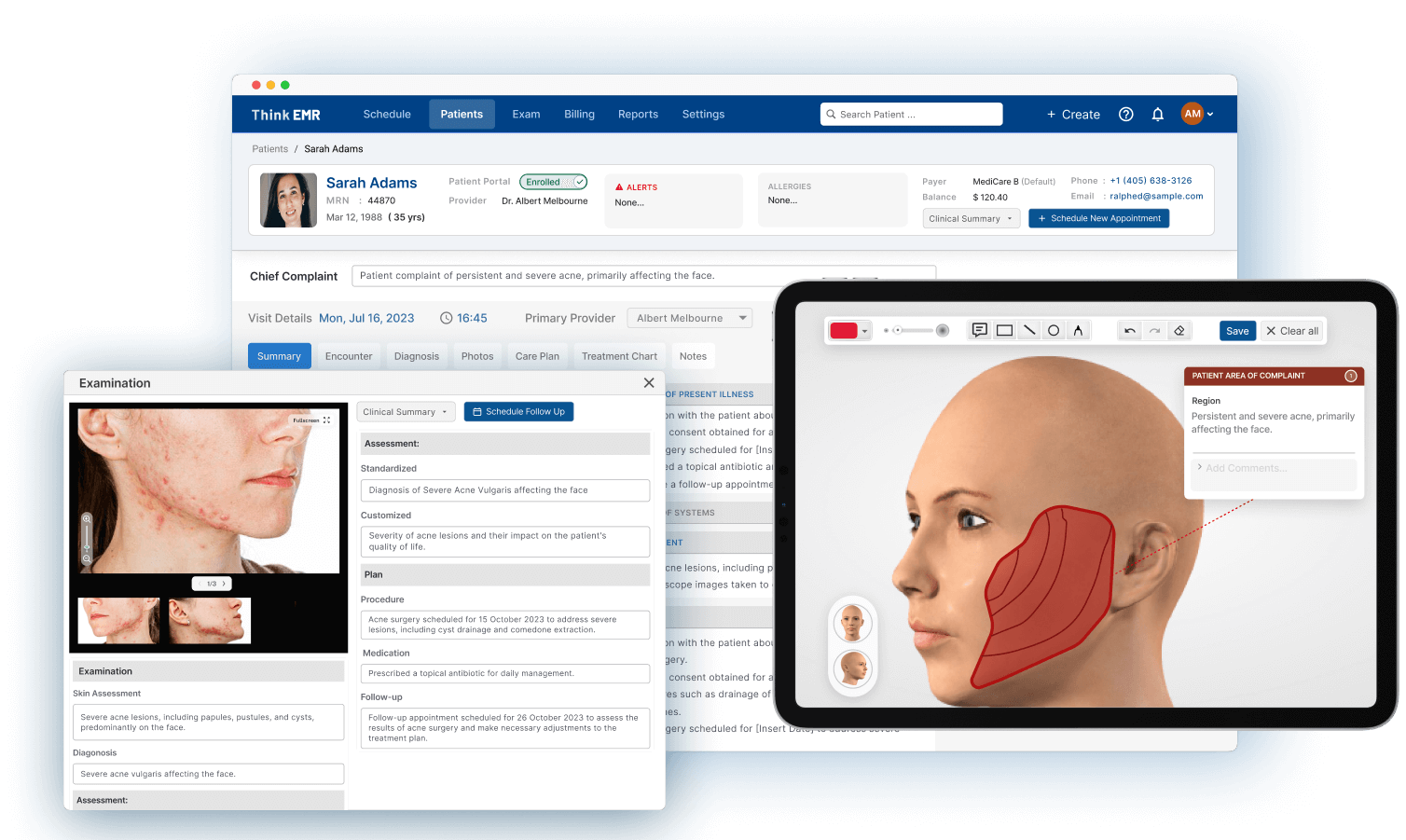
Task: Select the Ellipse annotation tool
Action: (1053, 329)
